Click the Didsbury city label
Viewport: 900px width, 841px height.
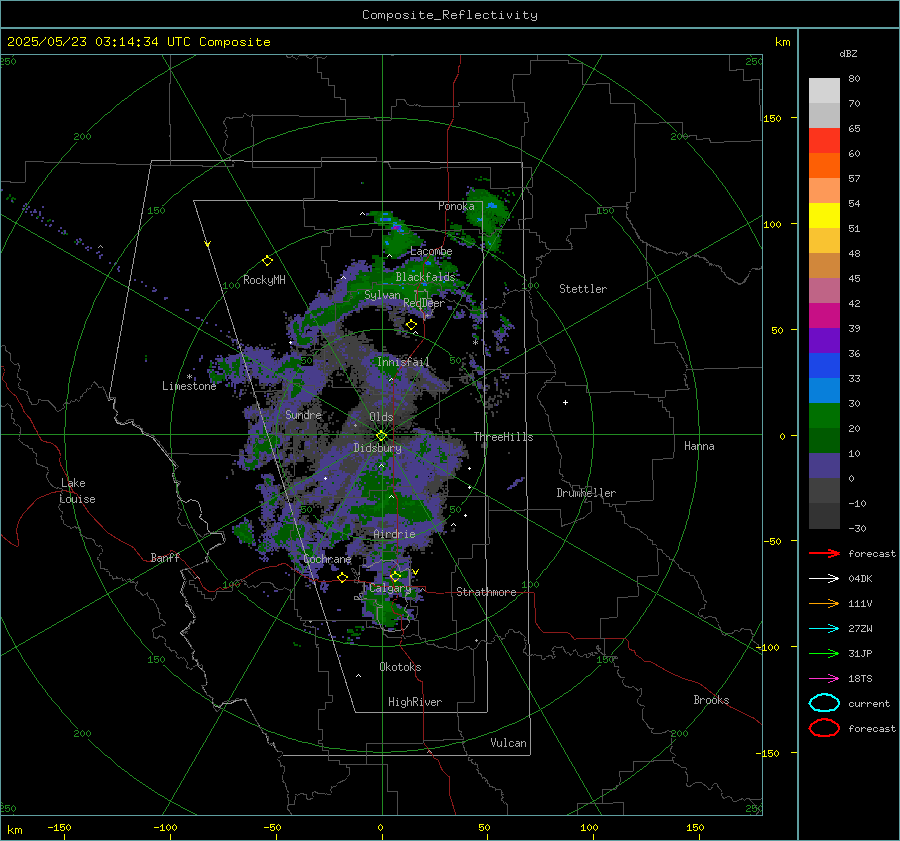pyautogui.click(x=378, y=448)
